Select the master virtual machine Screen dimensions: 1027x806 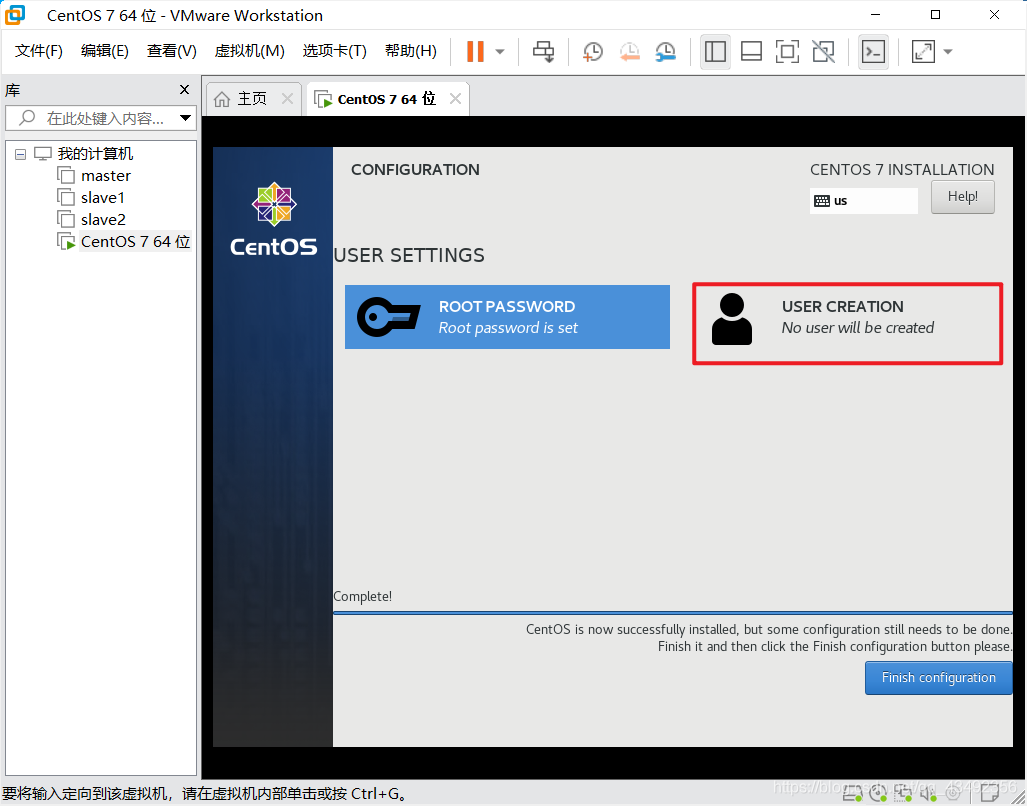tap(105, 175)
